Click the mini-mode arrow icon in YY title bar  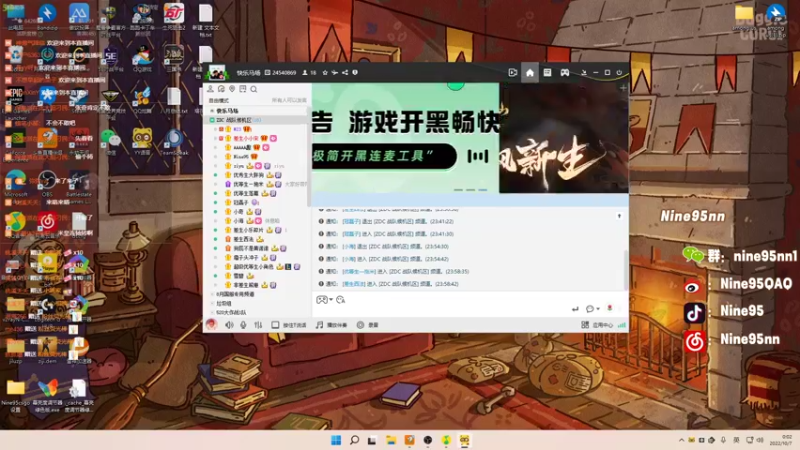pos(584,73)
